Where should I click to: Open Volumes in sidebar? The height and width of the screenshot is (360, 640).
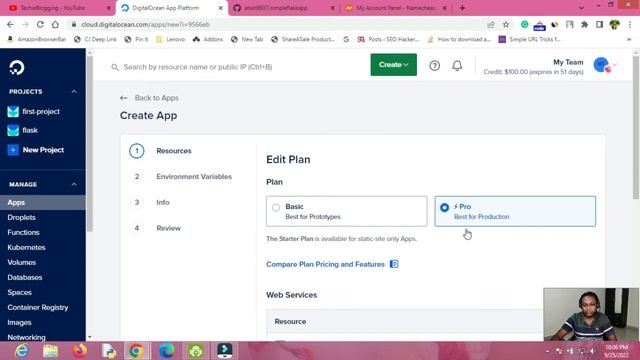(x=21, y=262)
